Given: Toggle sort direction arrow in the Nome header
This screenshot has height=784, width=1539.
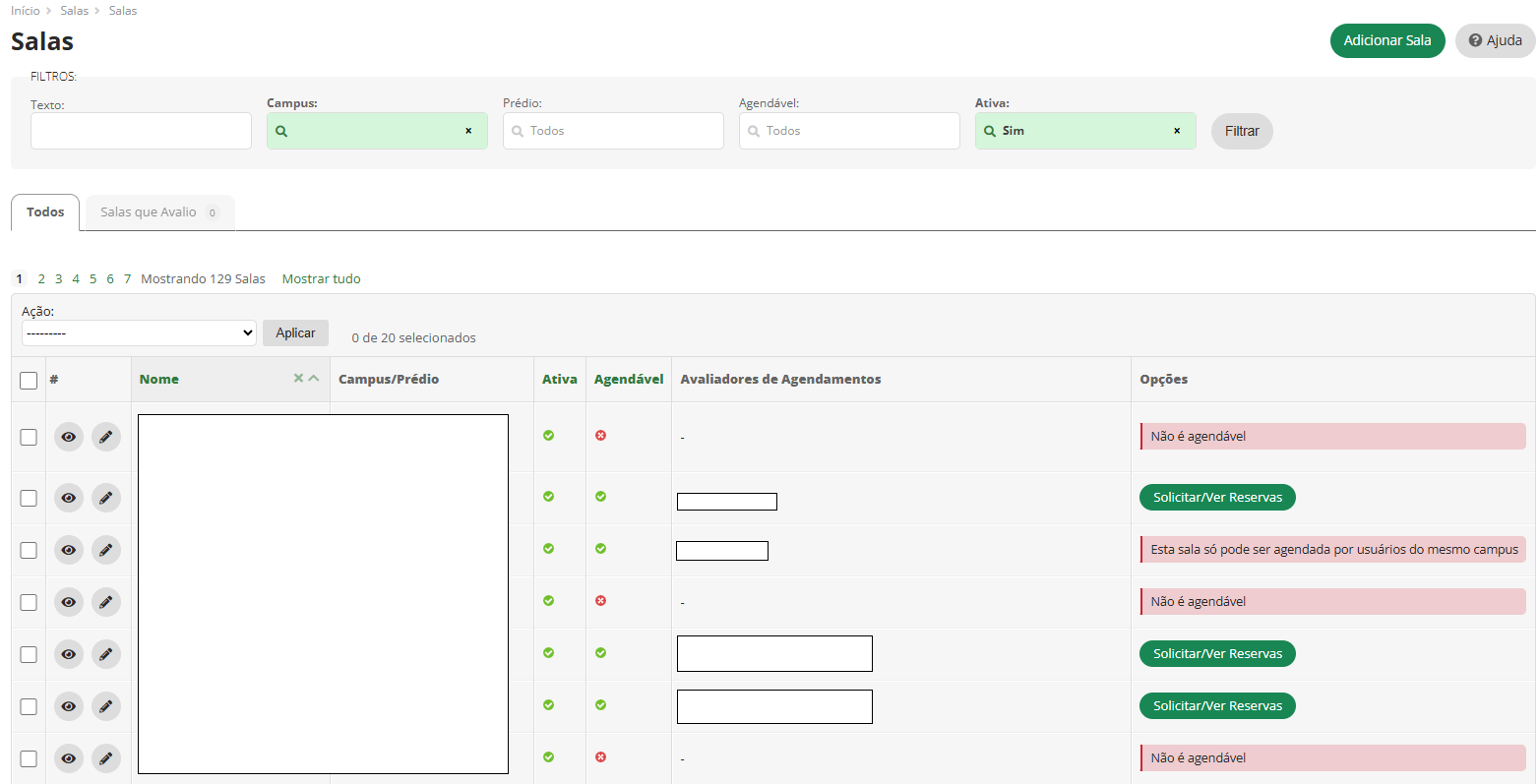Looking at the screenshot, I should pos(314,378).
